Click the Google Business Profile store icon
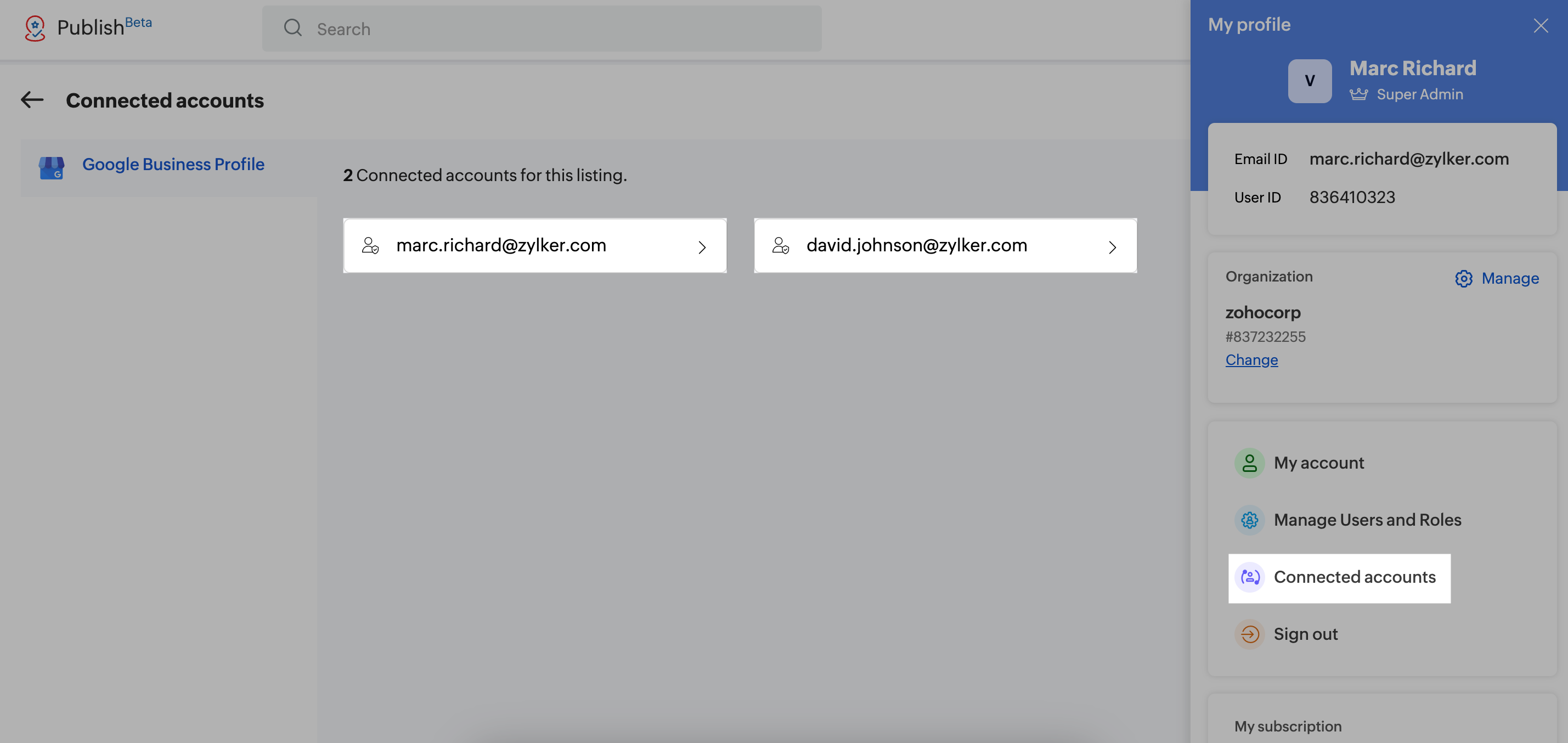Screen dimensions: 1568x743 [52, 167]
